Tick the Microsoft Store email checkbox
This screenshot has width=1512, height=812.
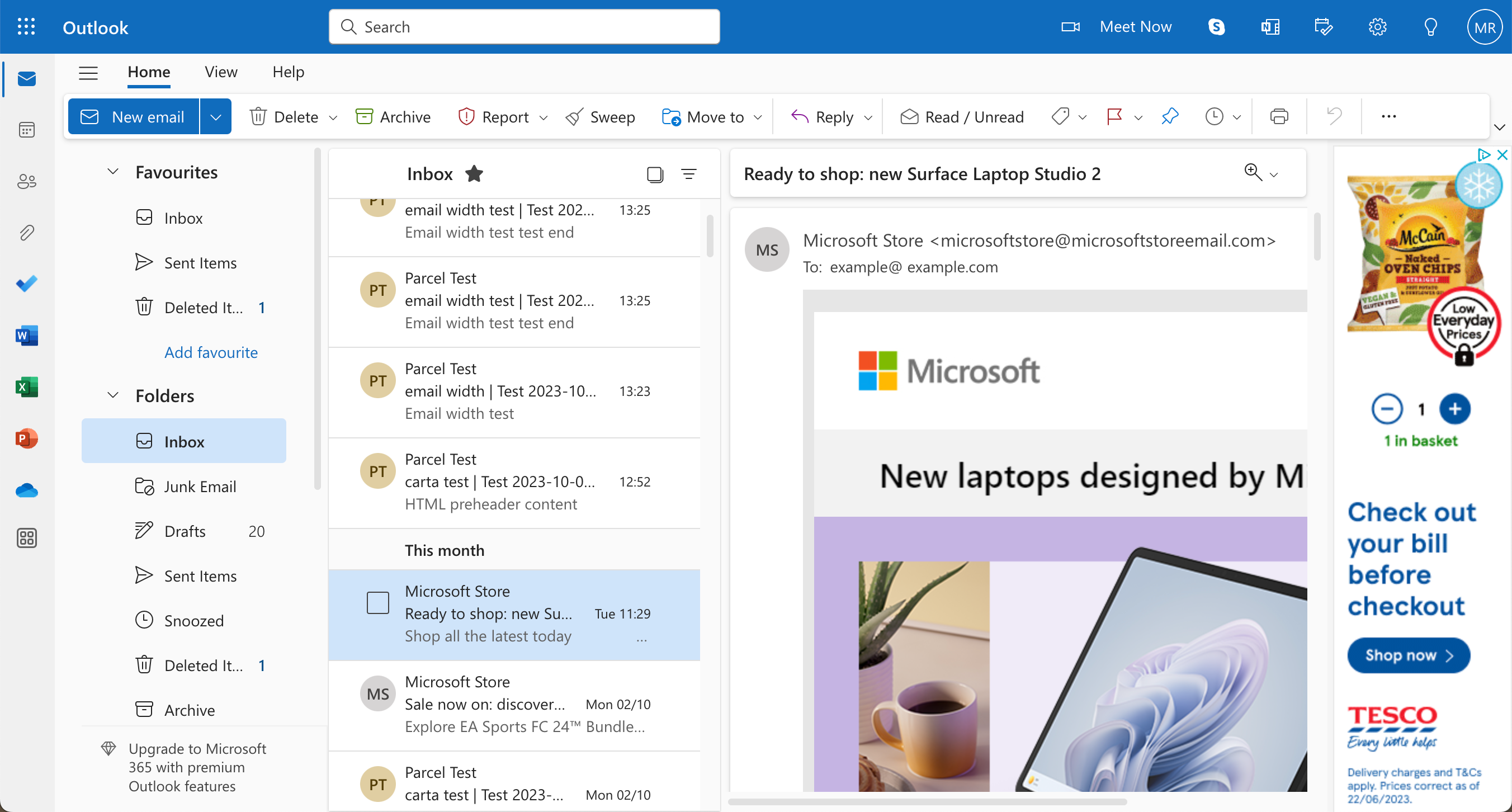pos(377,602)
